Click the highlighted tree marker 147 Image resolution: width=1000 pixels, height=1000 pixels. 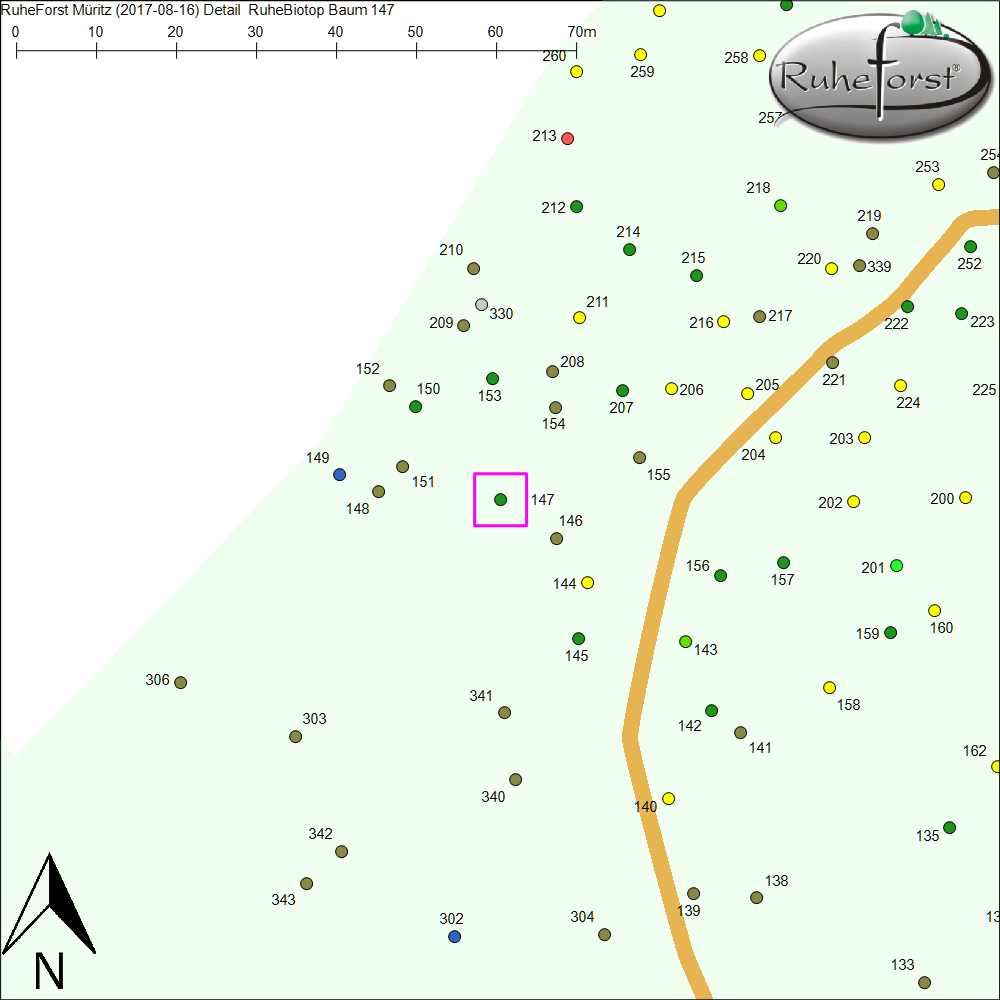pyautogui.click(x=500, y=499)
